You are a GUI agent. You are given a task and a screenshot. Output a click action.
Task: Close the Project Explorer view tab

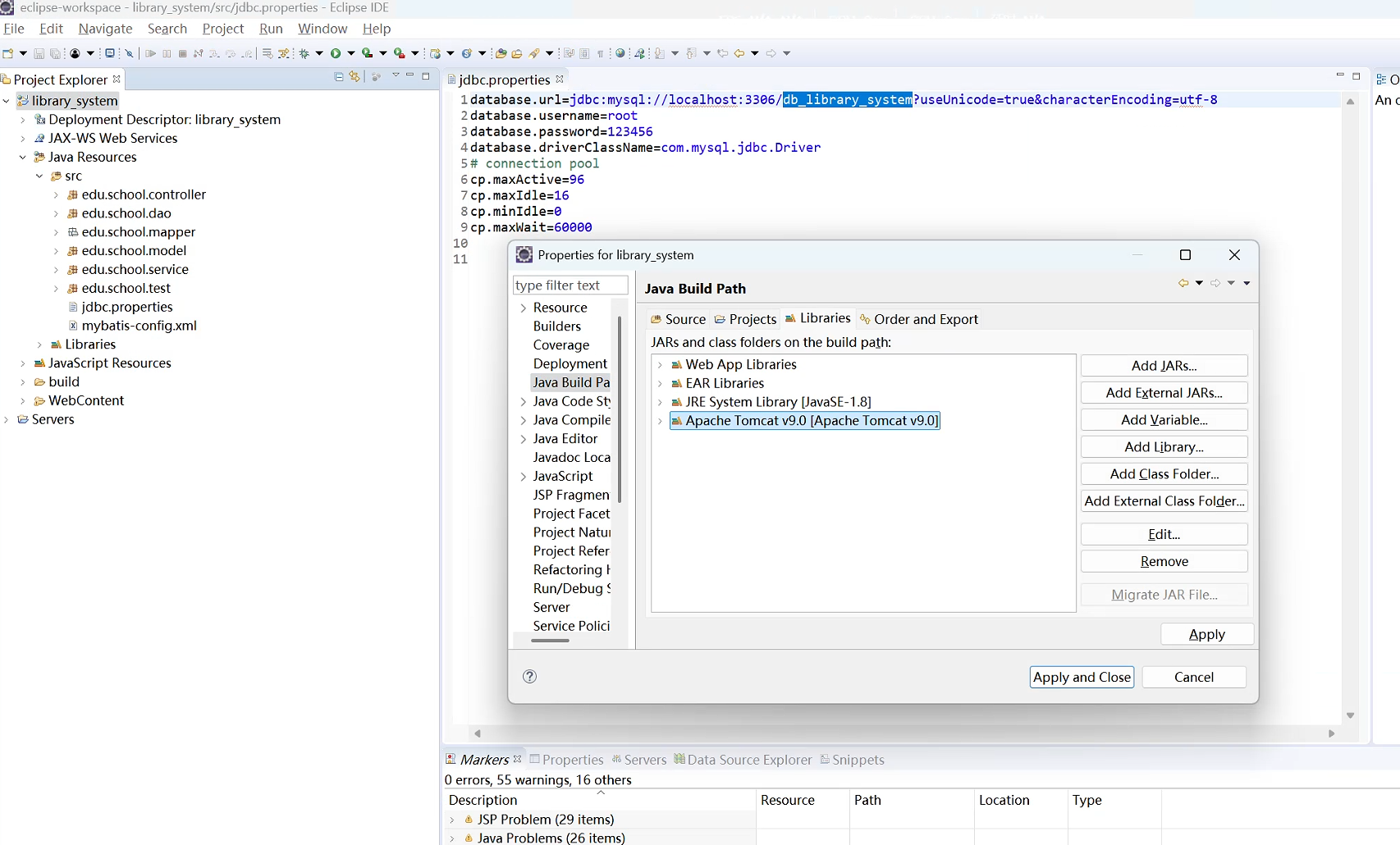pos(117,79)
